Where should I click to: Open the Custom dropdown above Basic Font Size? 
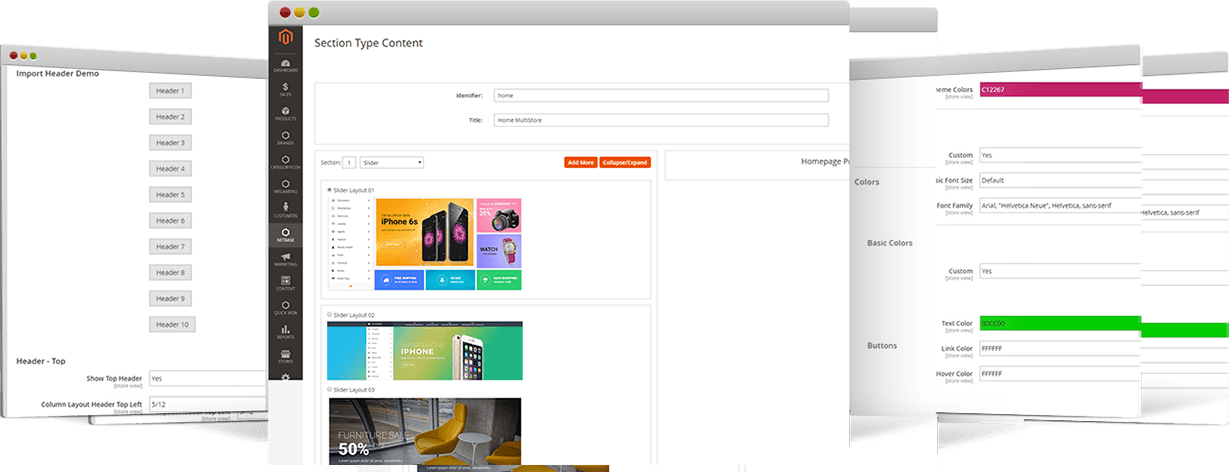click(1060, 155)
